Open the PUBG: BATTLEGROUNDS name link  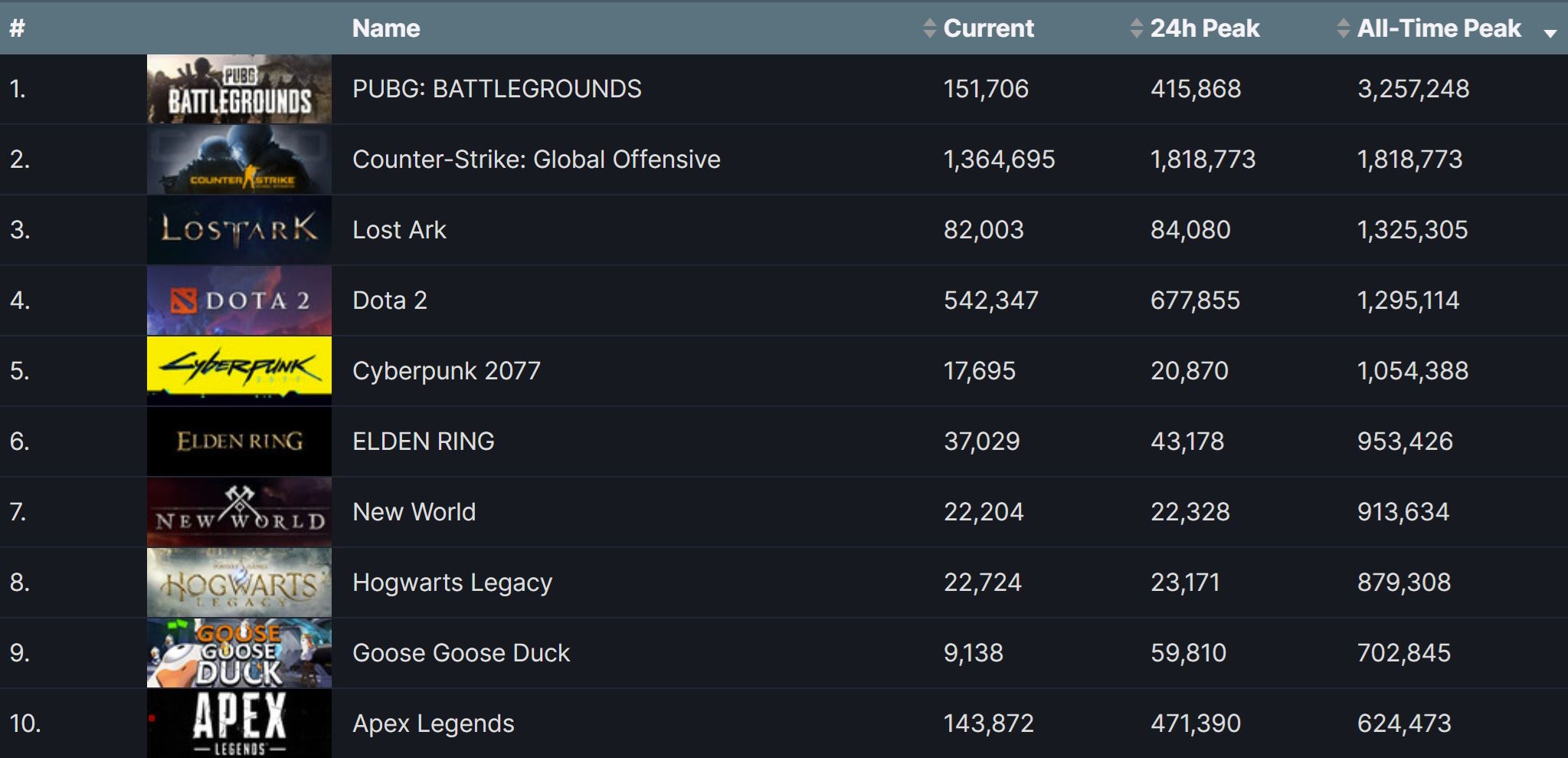pos(496,89)
